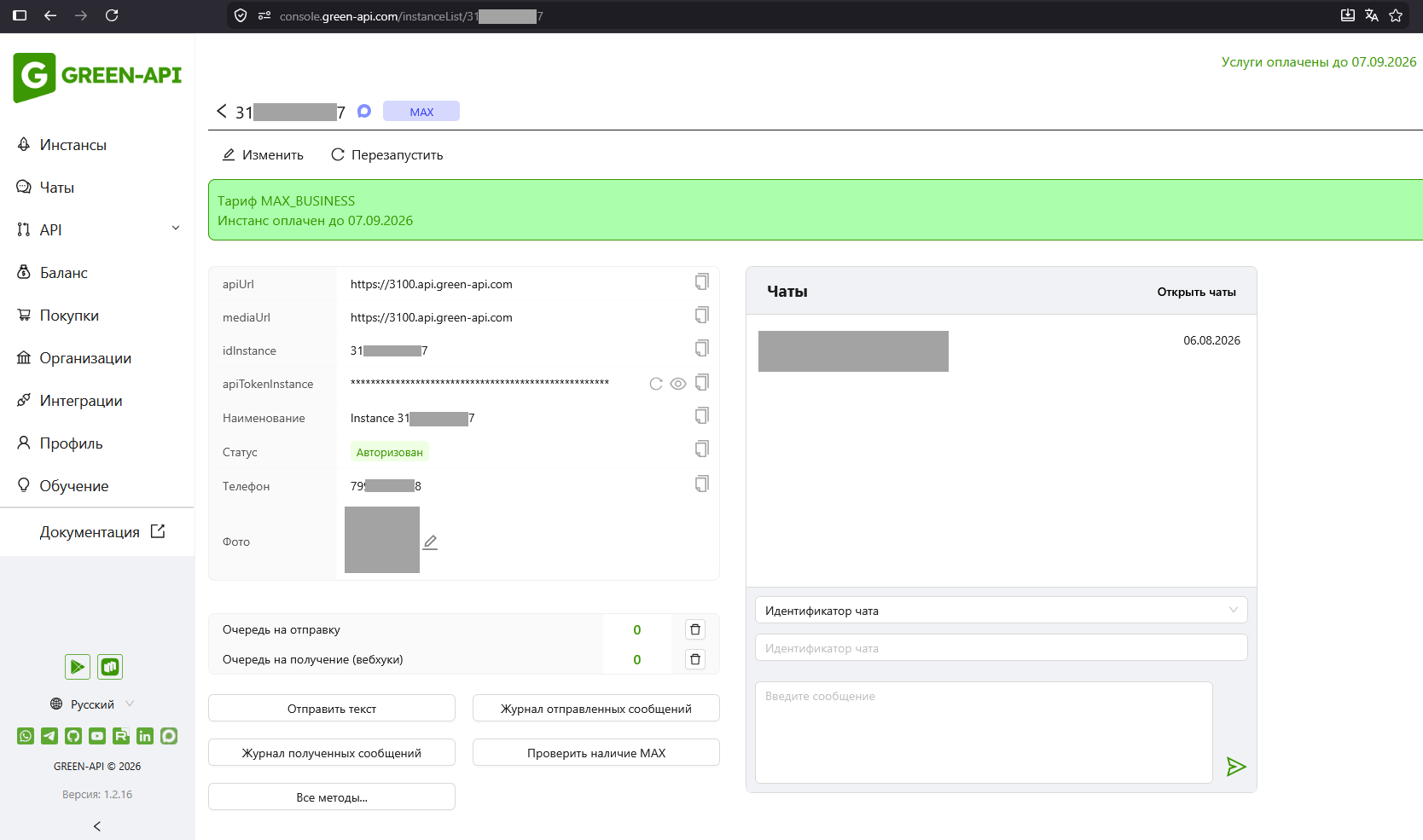This screenshot has height=840, width=1423.
Task: Bookmark this page with the star
Action: click(x=1396, y=15)
